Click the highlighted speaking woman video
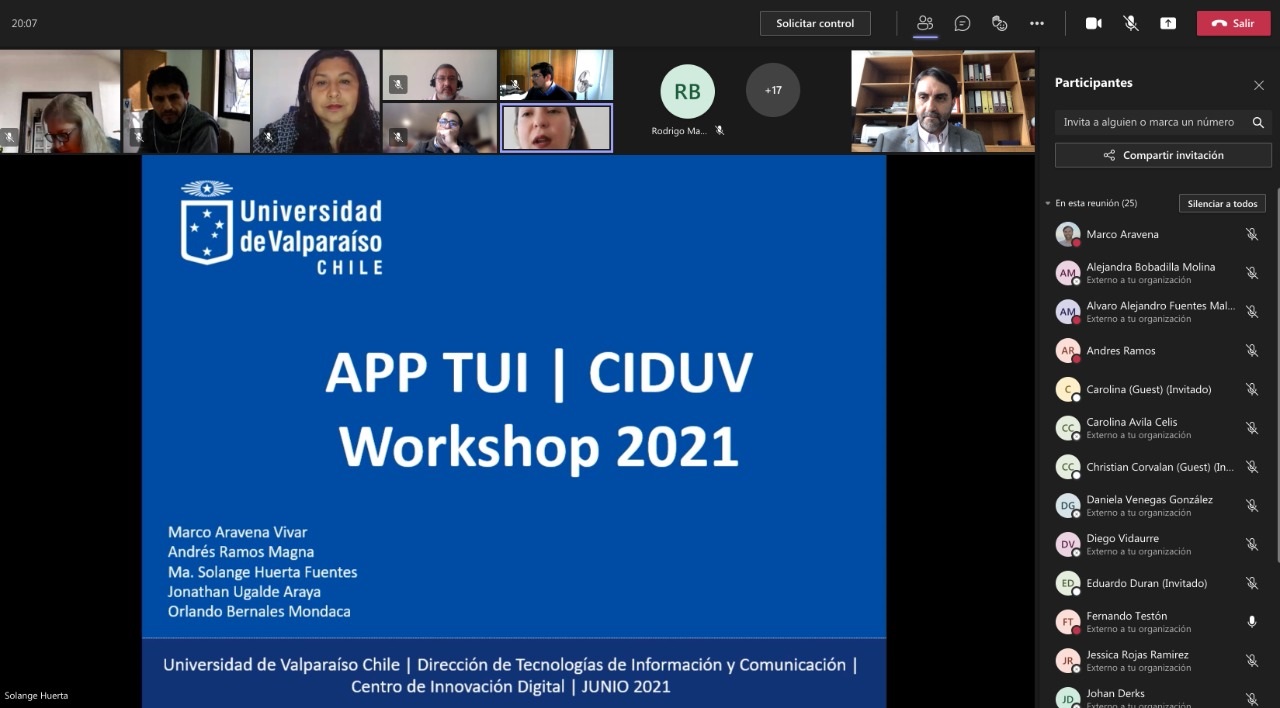This screenshot has width=1280, height=708. (x=556, y=128)
